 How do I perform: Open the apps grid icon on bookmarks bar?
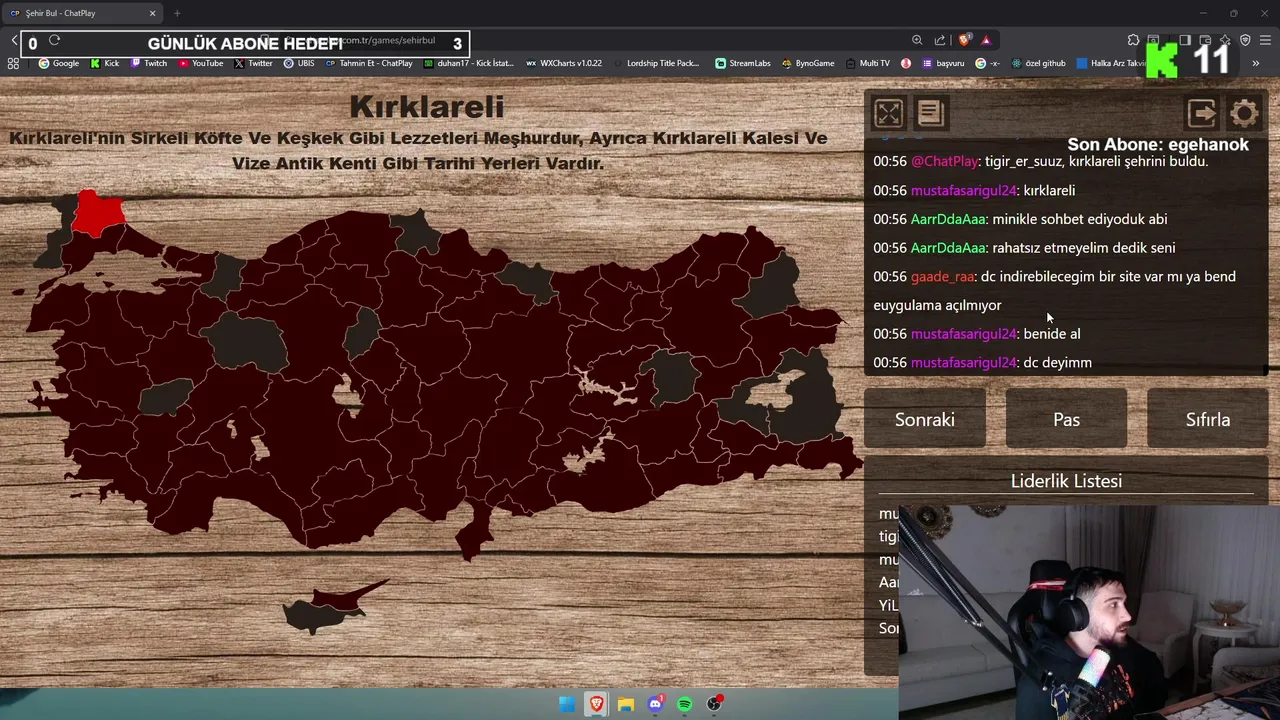[x=13, y=63]
